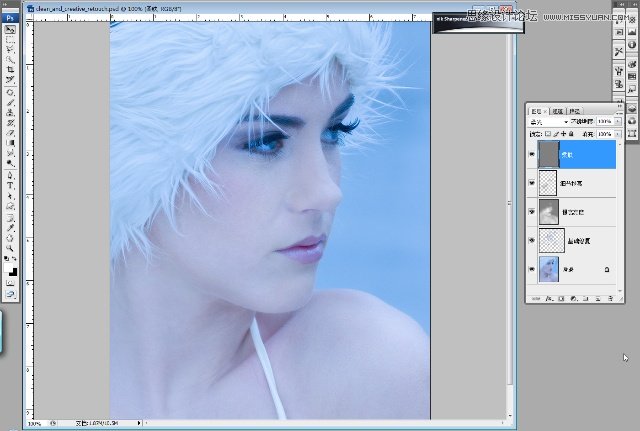Viewport: 640px width, 431px height.
Task: Select the Notes tool
Action: coord(10,218)
